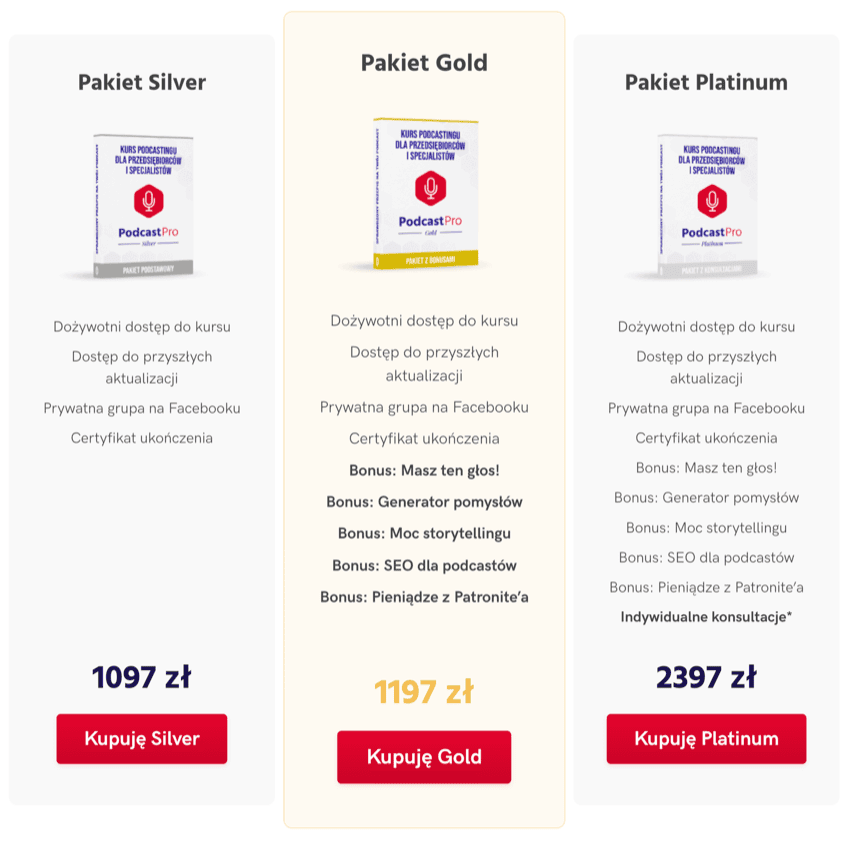Click bold Bonus: Generator pomysłów in Gold
Screen dimensions: 850x841
coord(424,502)
